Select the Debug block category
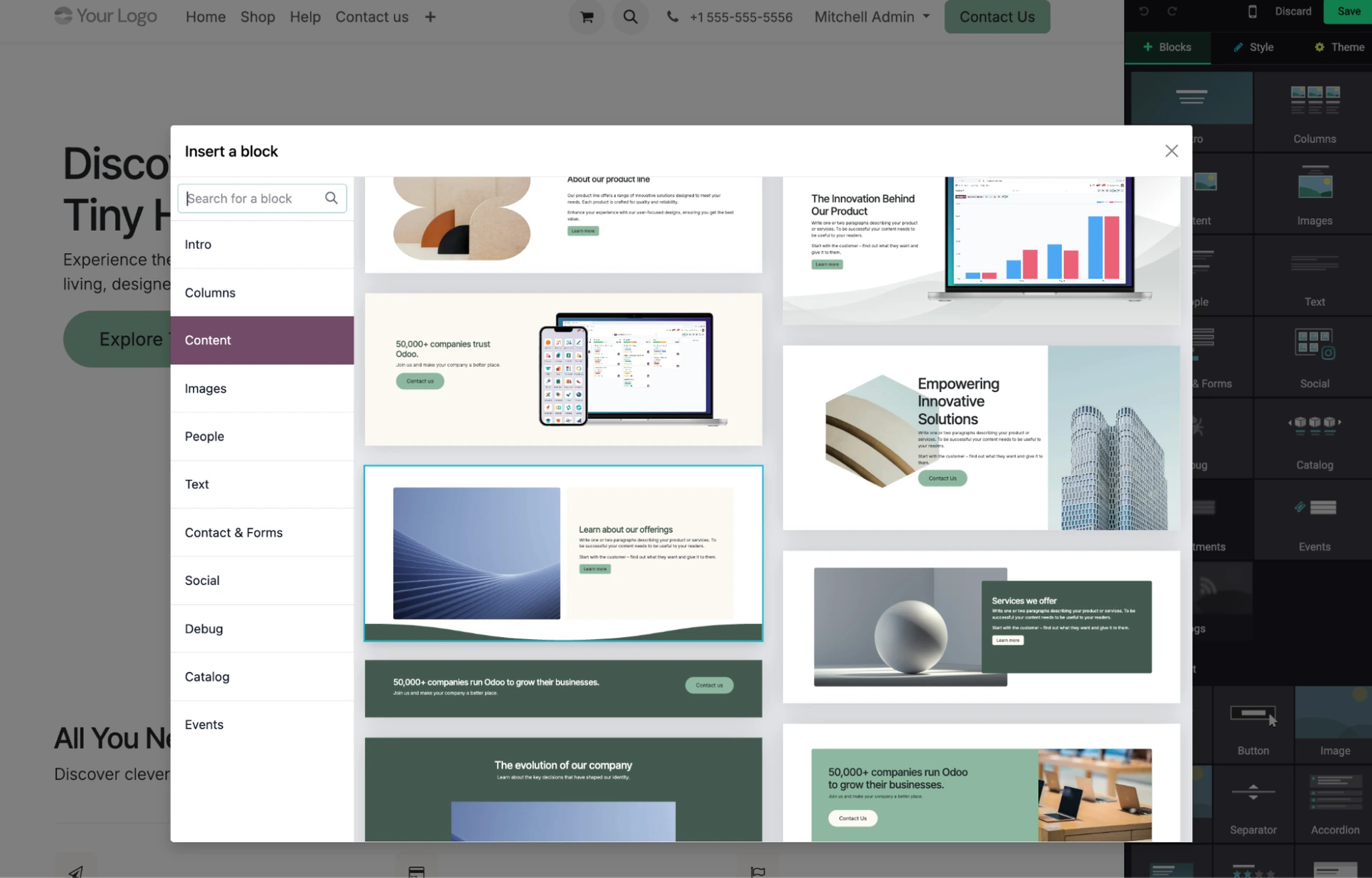 (x=262, y=628)
